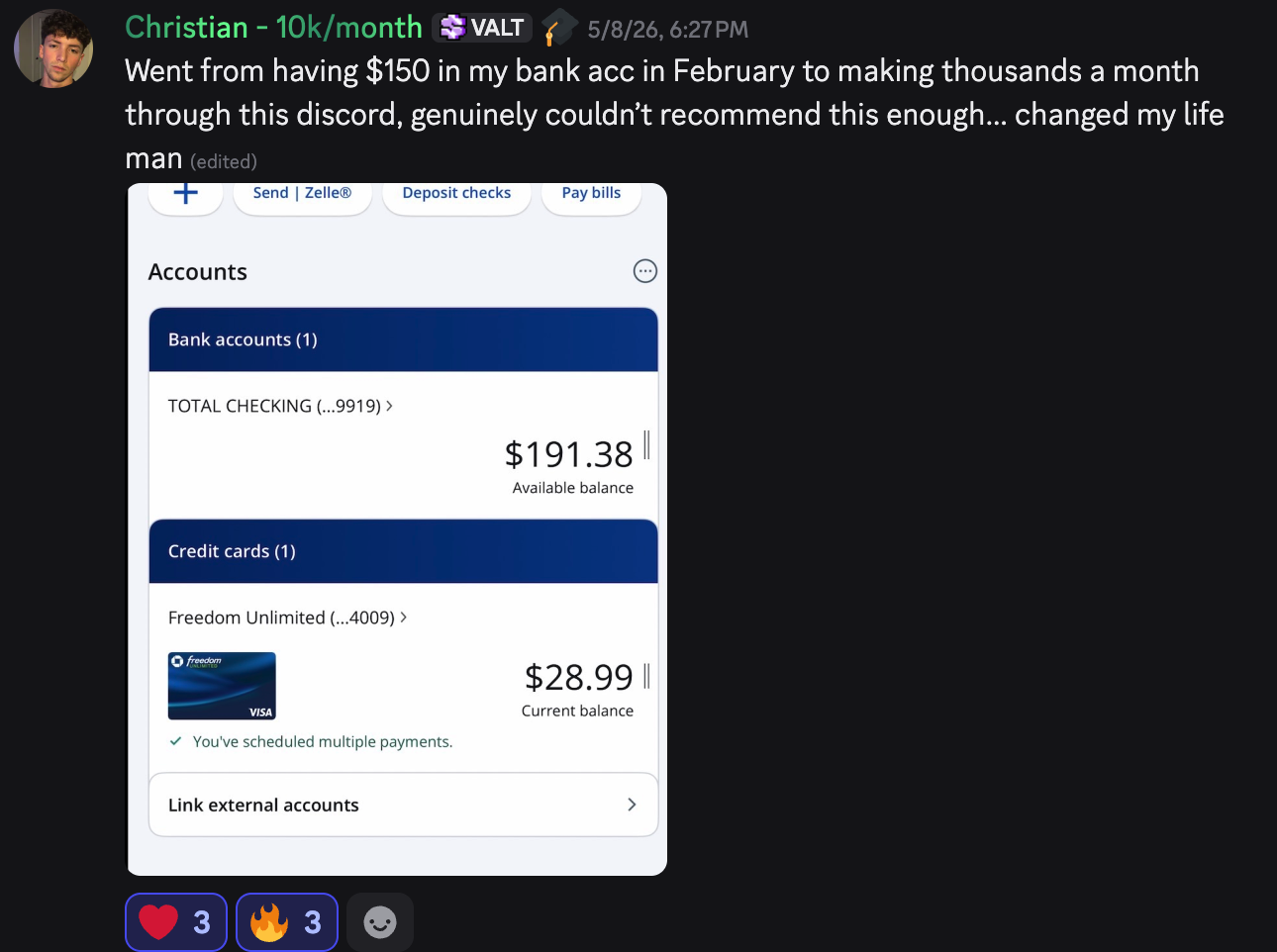Screen dimensions: 1277x952
Task: Click the username Christian - 10k/month
Action: click(x=273, y=27)
